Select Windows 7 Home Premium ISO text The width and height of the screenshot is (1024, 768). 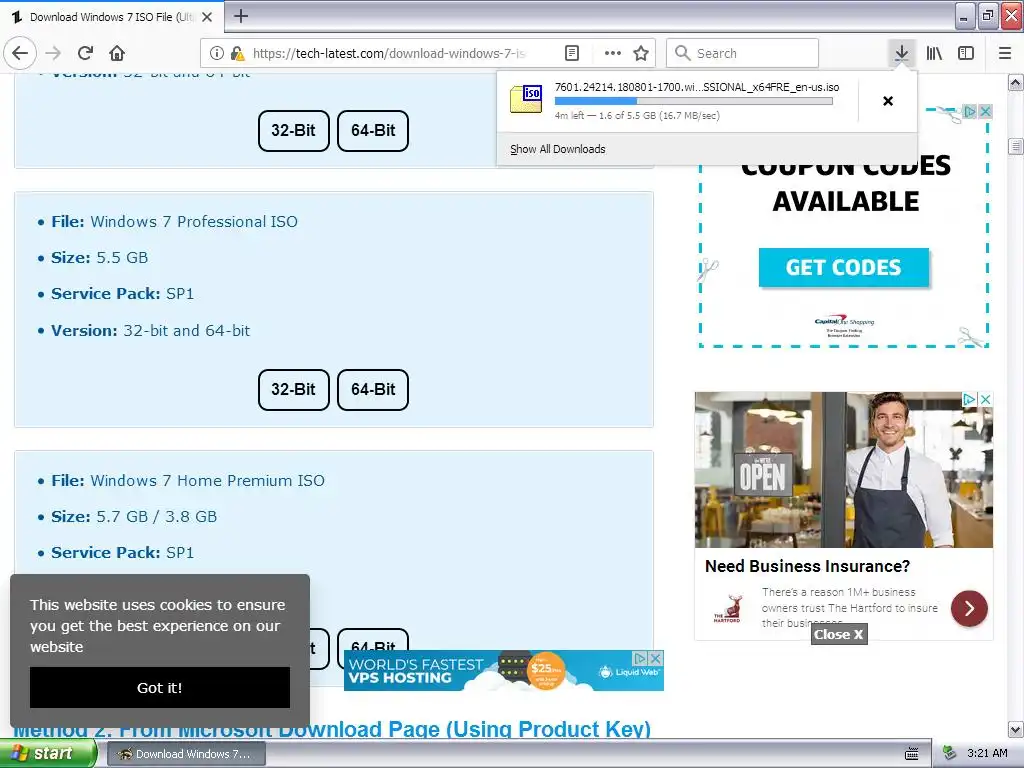(208, 481)
